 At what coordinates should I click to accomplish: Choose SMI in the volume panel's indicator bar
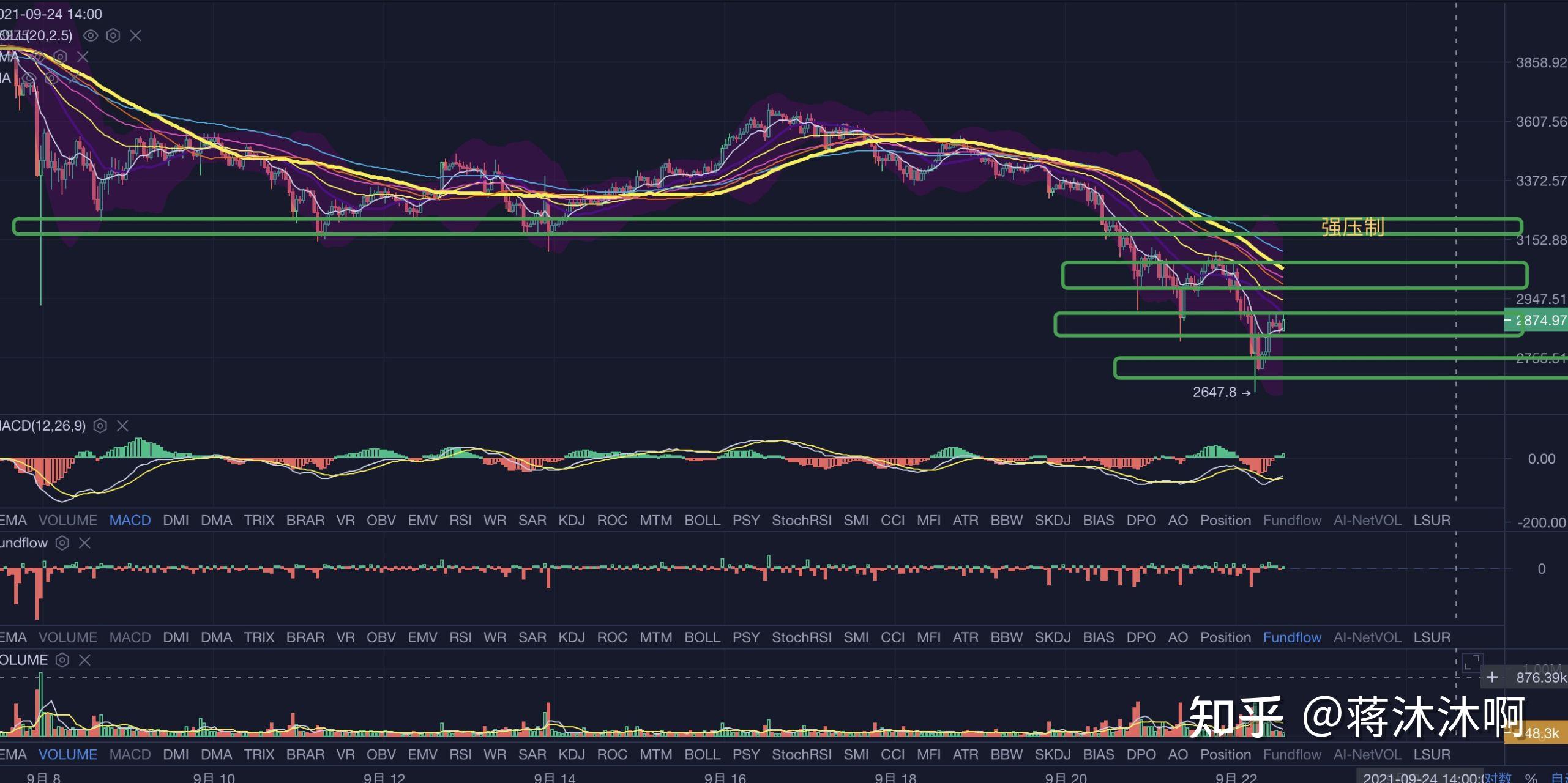tap(856, 754)
